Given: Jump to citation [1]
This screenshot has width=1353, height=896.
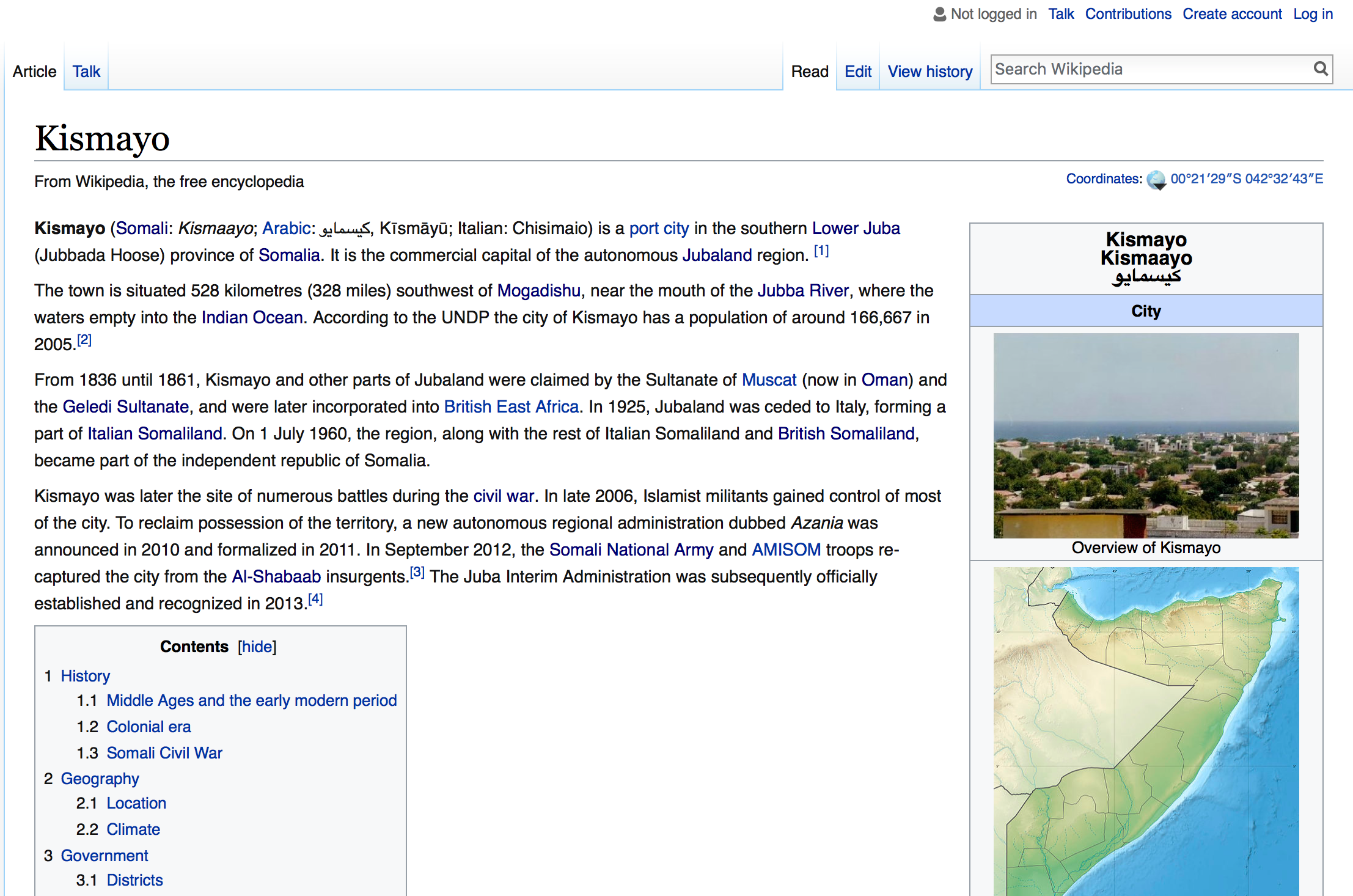Looking at the screenshot, I should click(x=821, y=251).
